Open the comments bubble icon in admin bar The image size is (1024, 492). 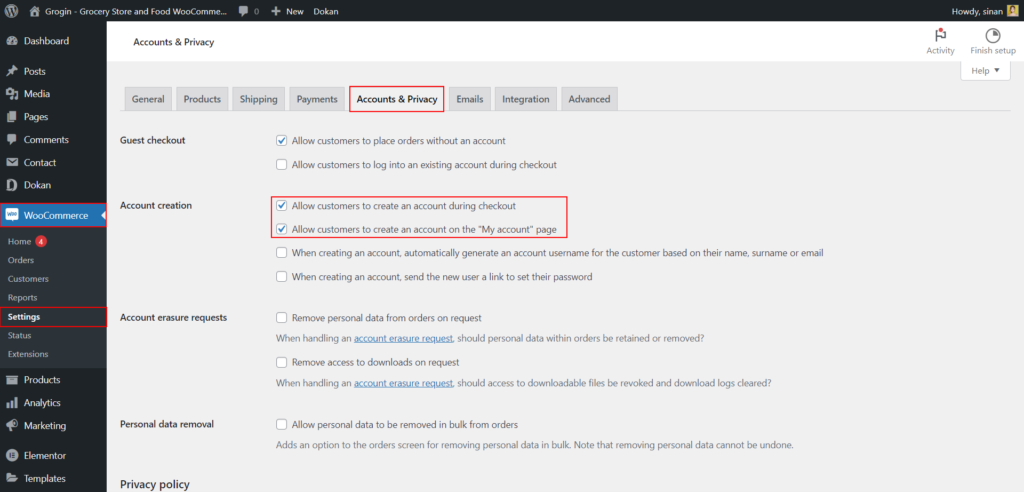[244, 12]
